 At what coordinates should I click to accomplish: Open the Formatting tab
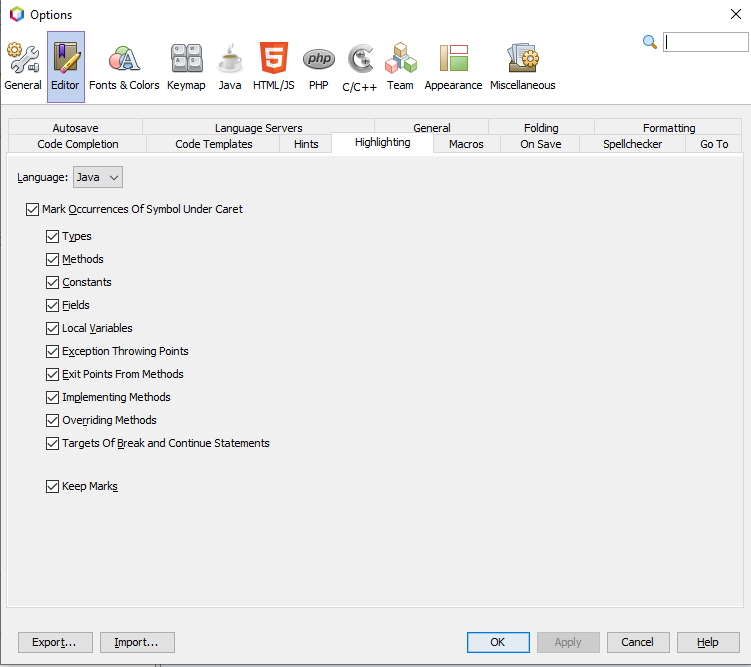[x=668, y=128]
